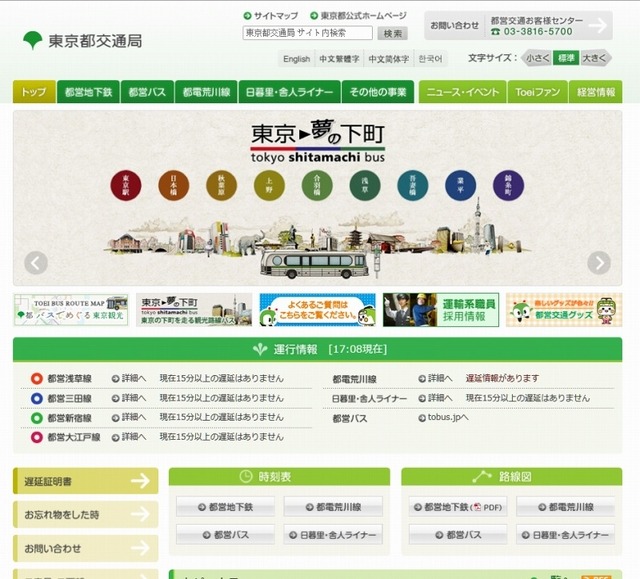Open 都営バス timetable button
640x579 pixels.
click(x=225, y=535)
